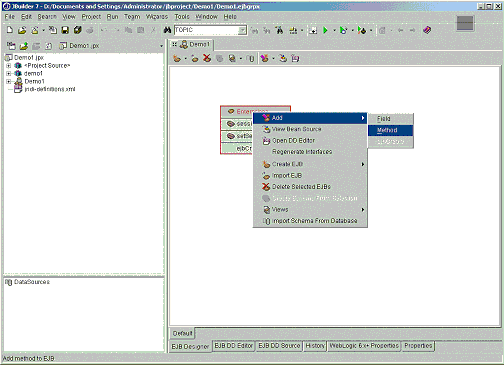Open the File menu
504x365 pixels.
[10, 17]
